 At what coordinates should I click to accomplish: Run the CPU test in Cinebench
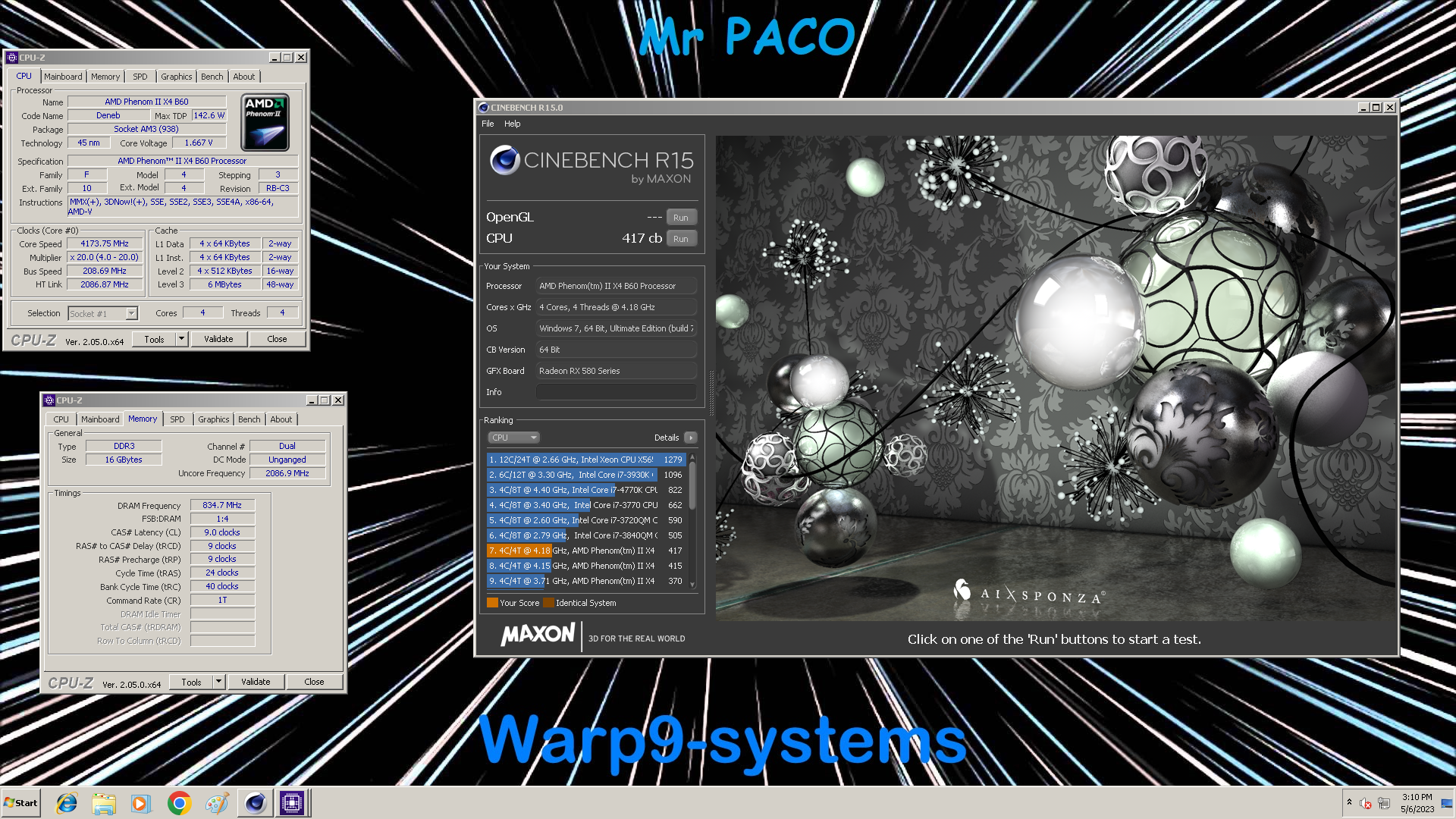point(681,239)
